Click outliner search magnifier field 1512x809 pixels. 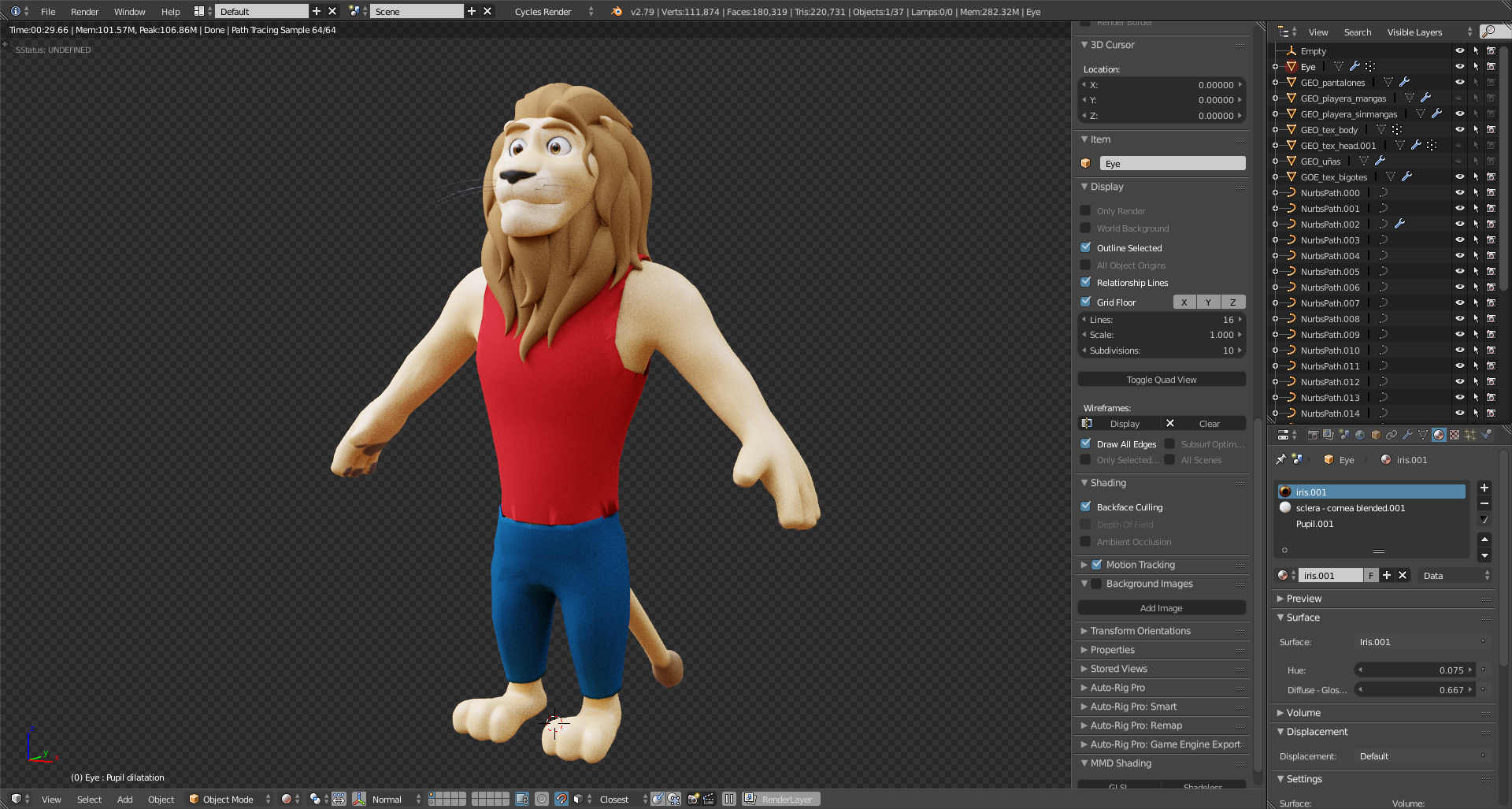1495,32
